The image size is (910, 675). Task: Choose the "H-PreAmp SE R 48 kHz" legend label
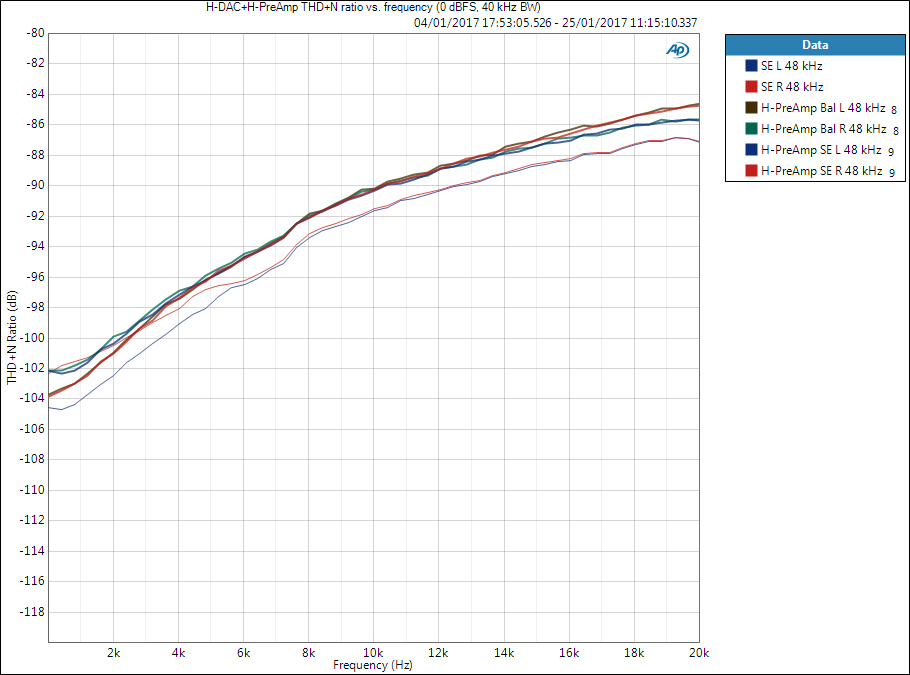(x=822, y=171)
